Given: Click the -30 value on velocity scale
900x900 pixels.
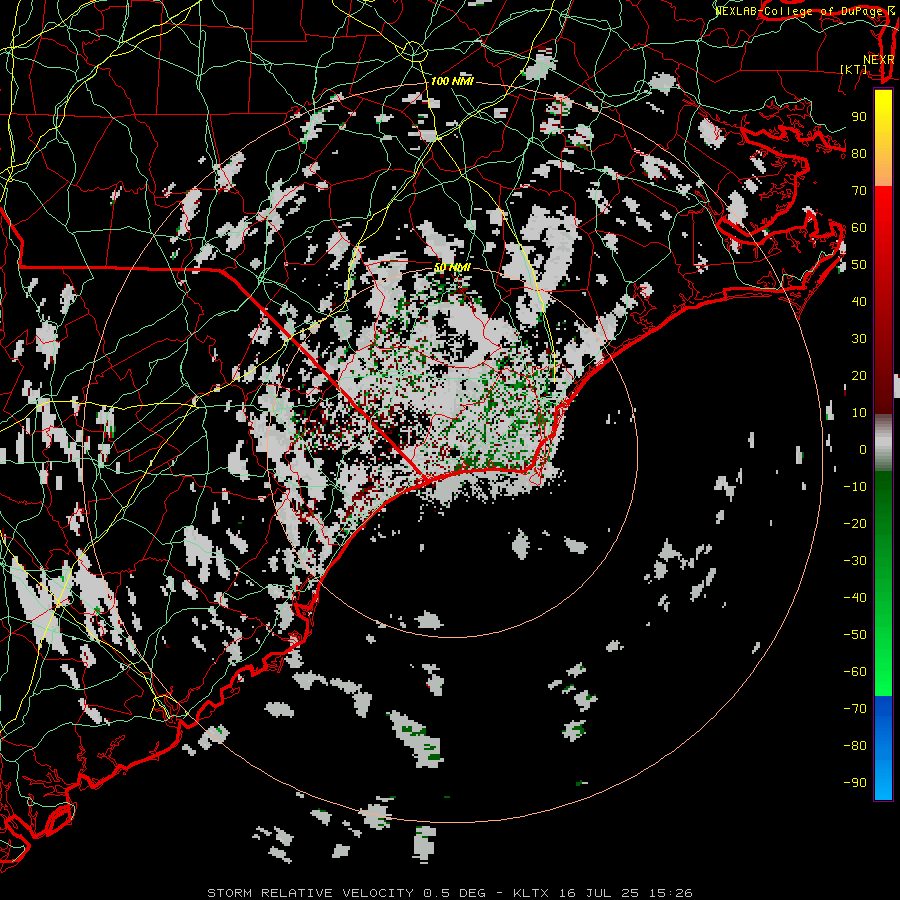Looking at the screenshot, I should [855, 561].
